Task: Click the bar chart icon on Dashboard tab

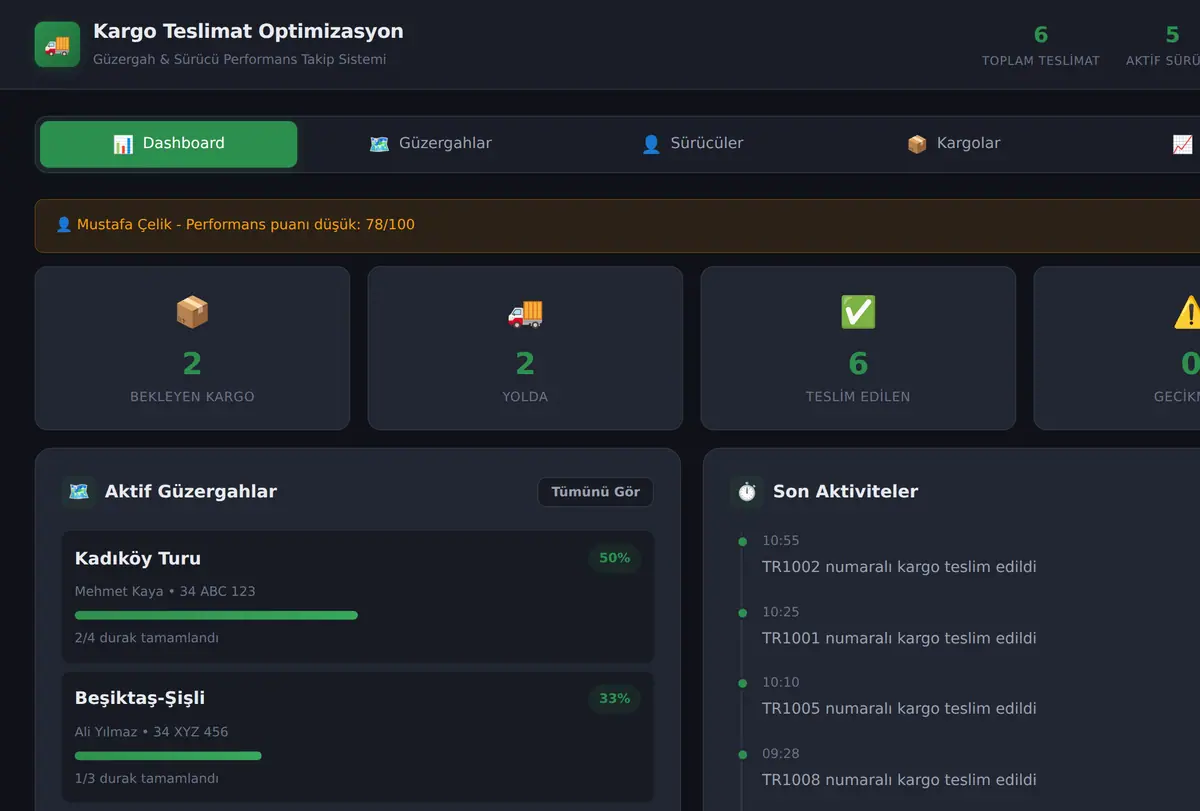Action: pyautogui.click(x=123, y=144)
